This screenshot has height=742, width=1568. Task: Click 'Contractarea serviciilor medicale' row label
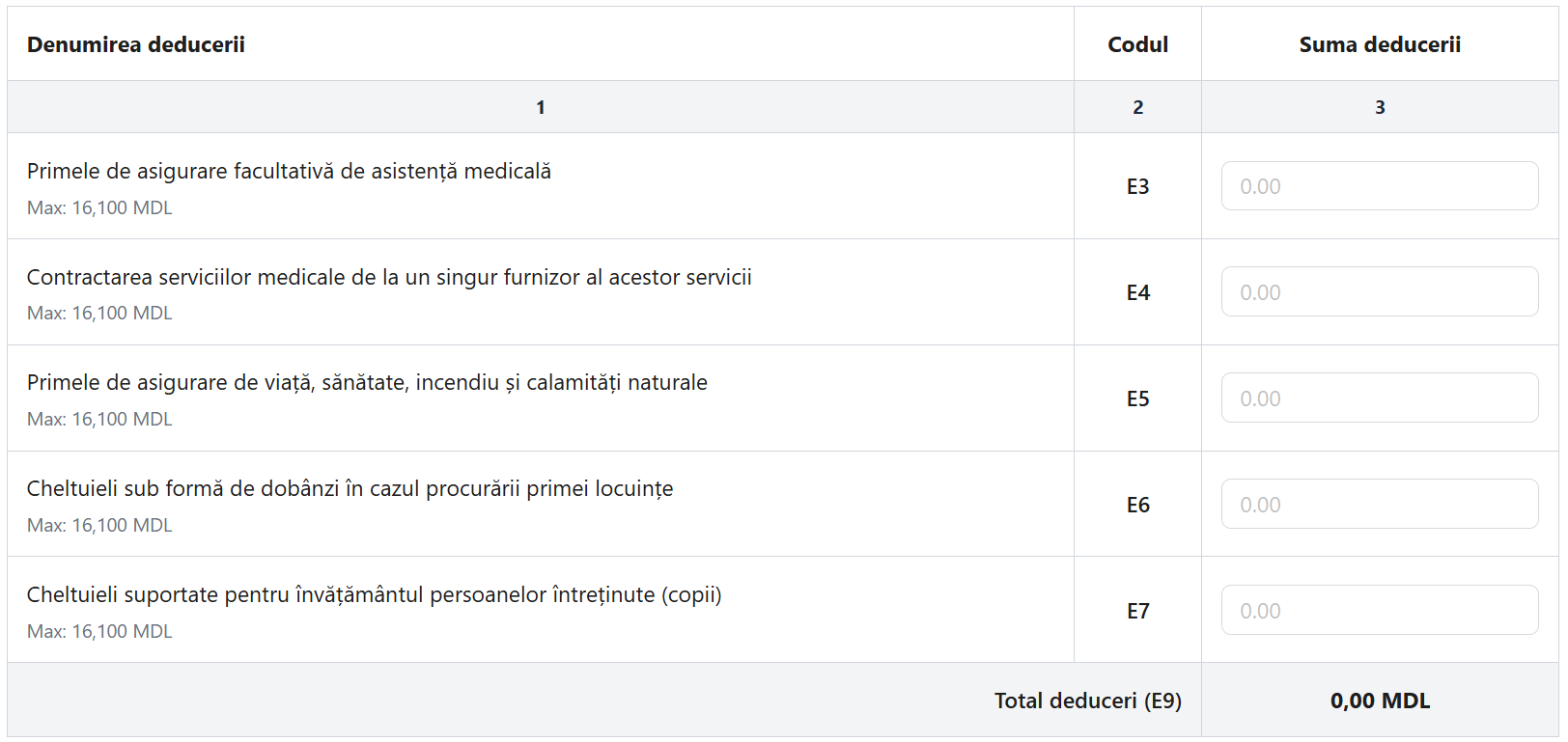click(389, 278)
